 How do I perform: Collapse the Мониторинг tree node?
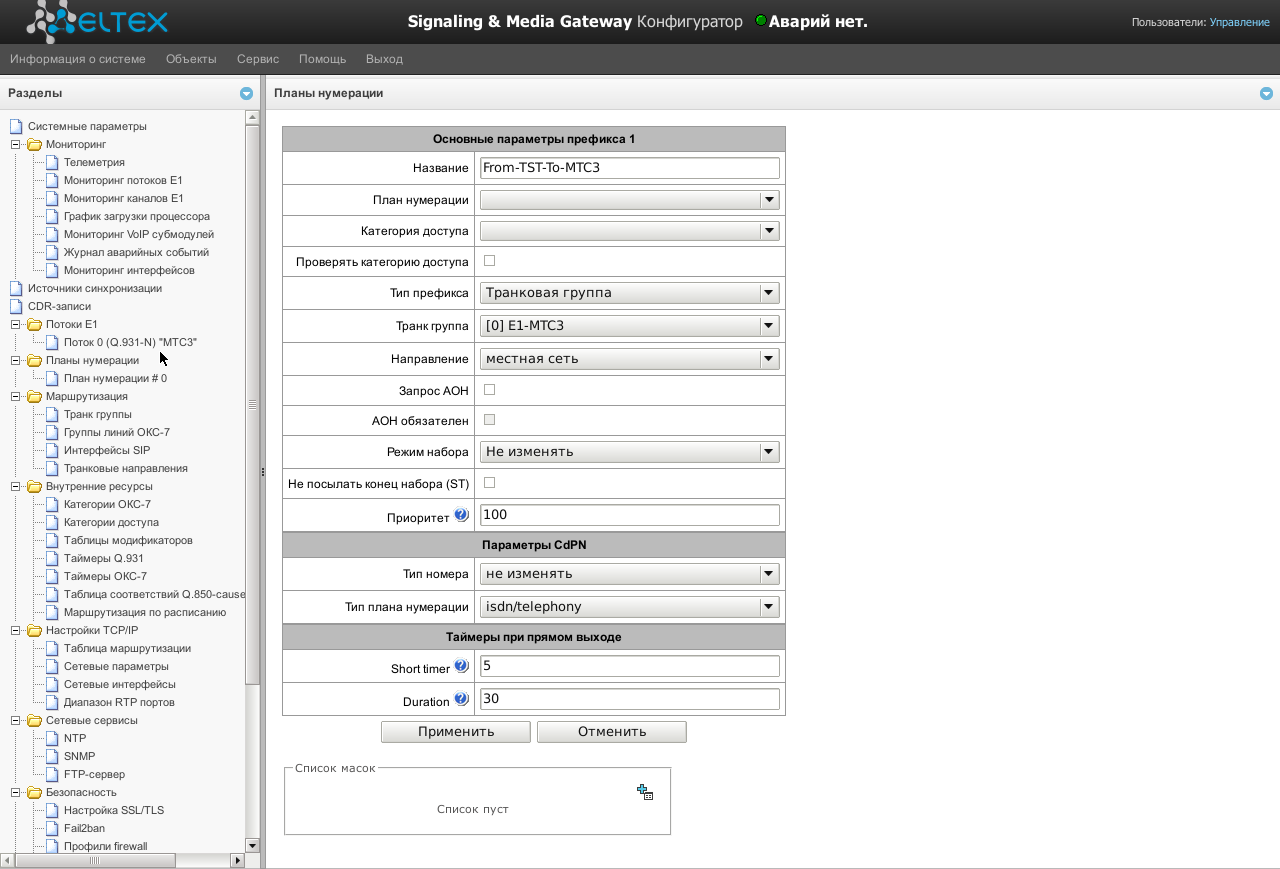click(16, 145)
